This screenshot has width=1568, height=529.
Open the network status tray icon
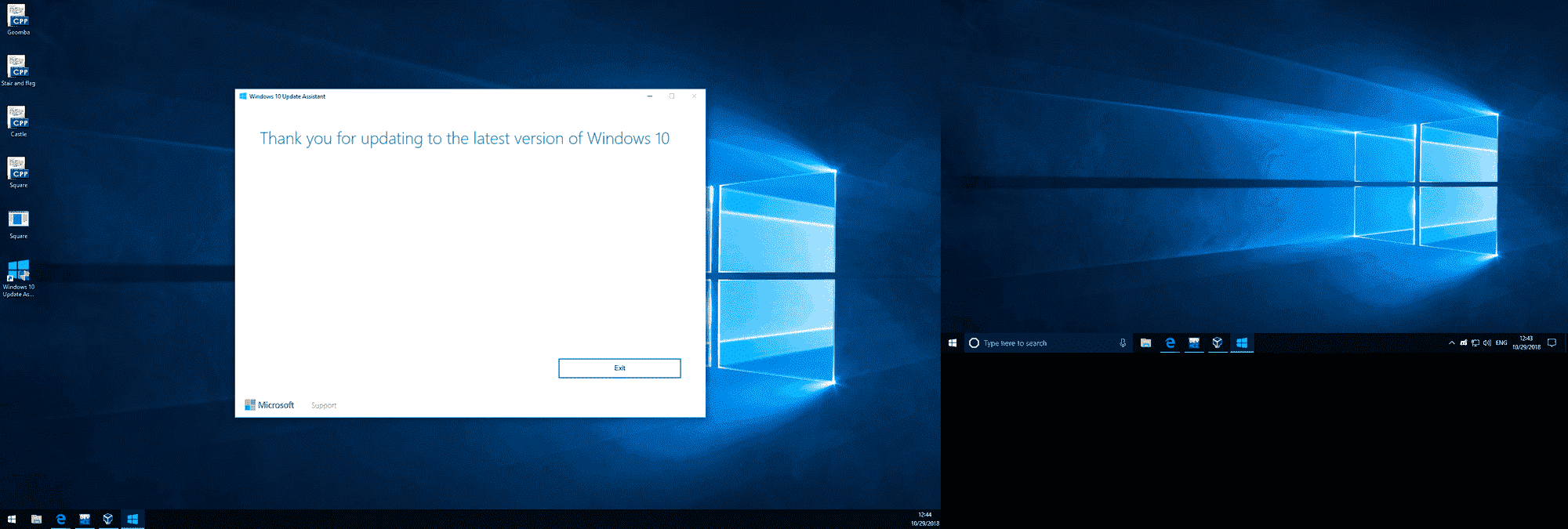[1475, 342]
